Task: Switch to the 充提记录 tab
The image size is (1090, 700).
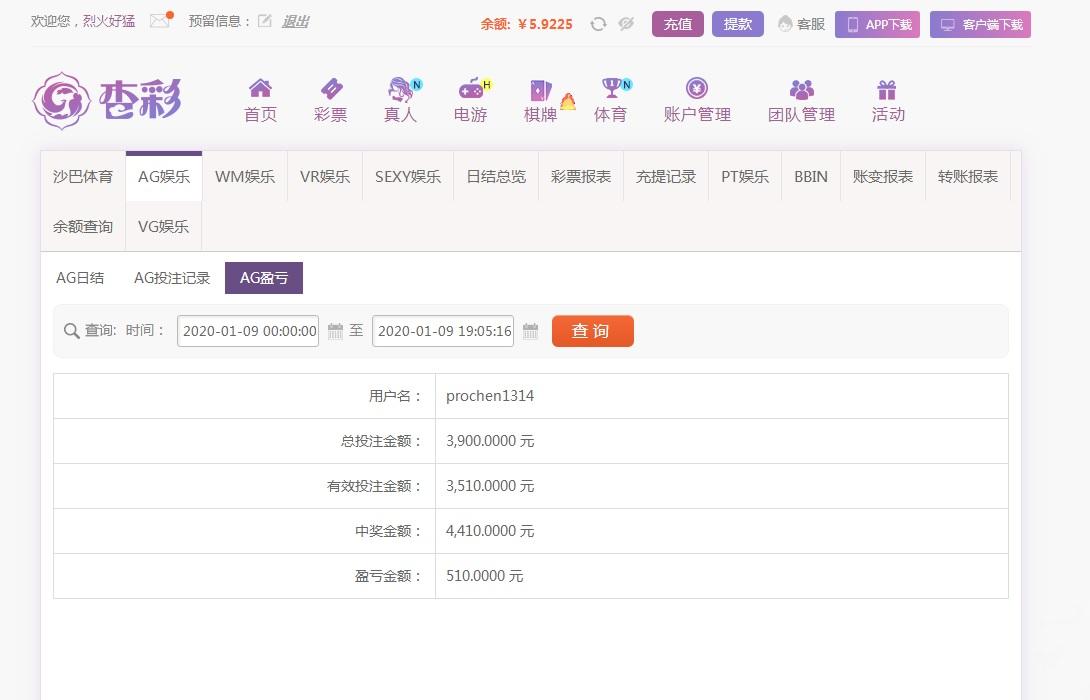Action: coord(665,176)
